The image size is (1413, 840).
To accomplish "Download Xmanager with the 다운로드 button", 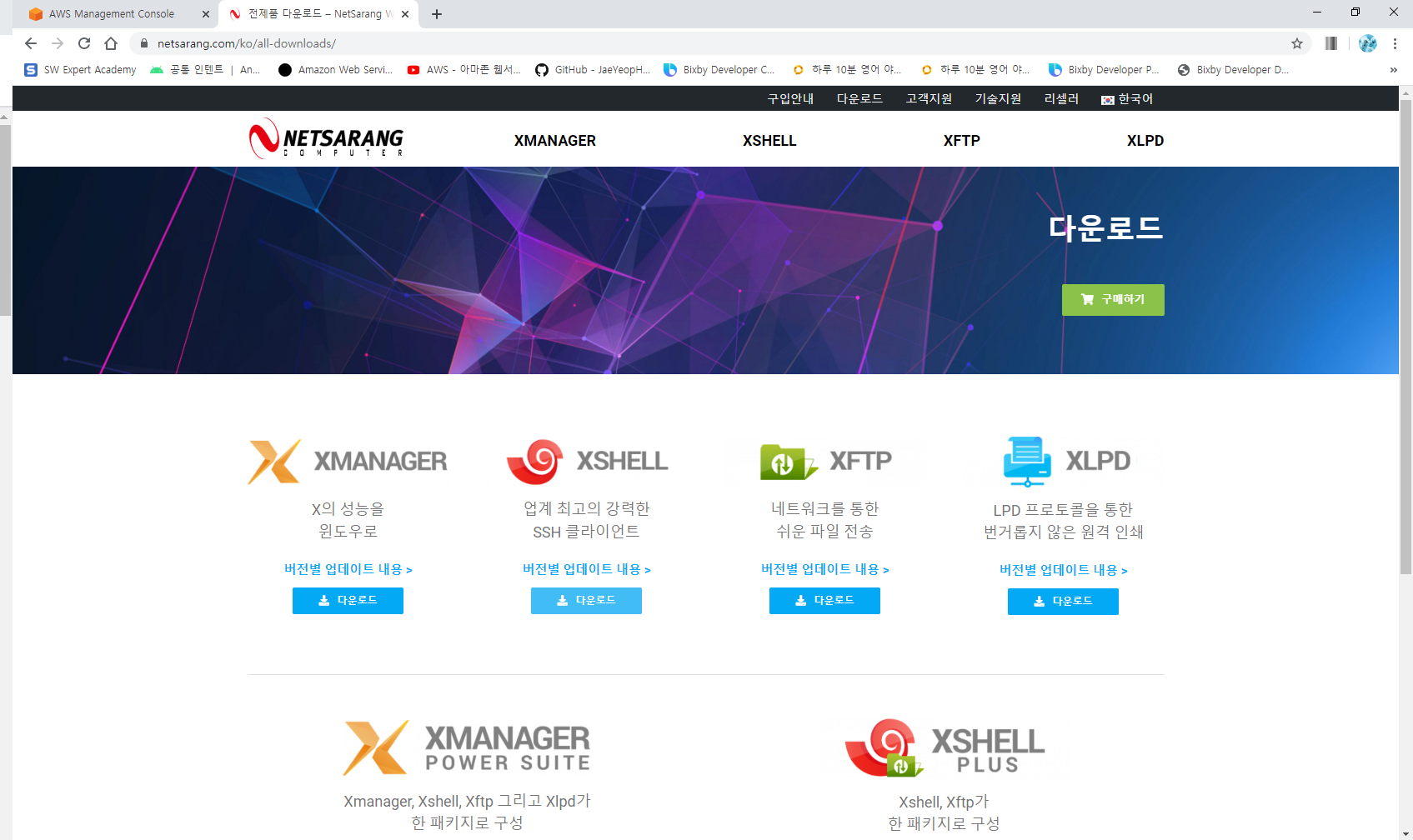I will 348,601.
